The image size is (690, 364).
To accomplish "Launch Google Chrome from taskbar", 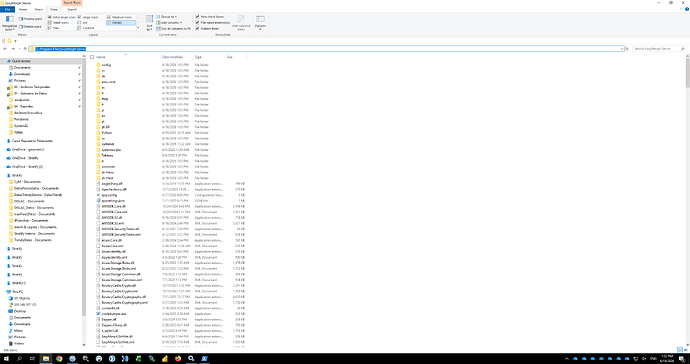I will point(59,359).
